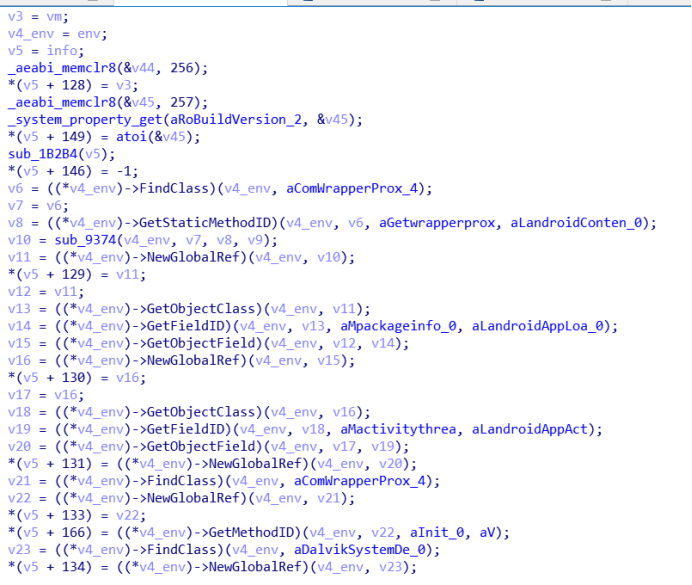Click the aLandroidAppLoa_0 string reference
This screenshot has height=585, width=692.
538,326
